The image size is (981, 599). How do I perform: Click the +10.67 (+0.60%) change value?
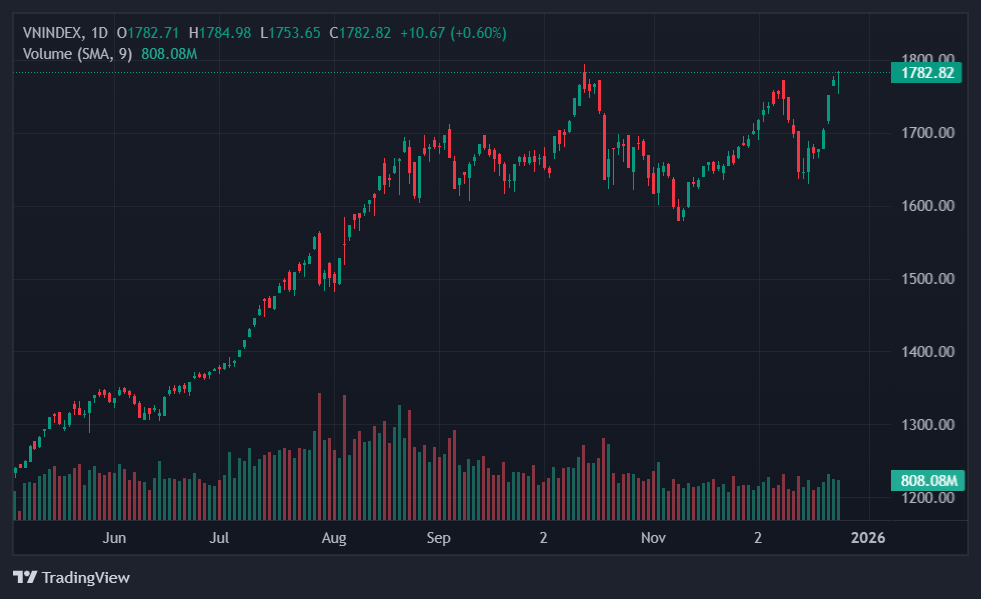click(x=453, y=33)
